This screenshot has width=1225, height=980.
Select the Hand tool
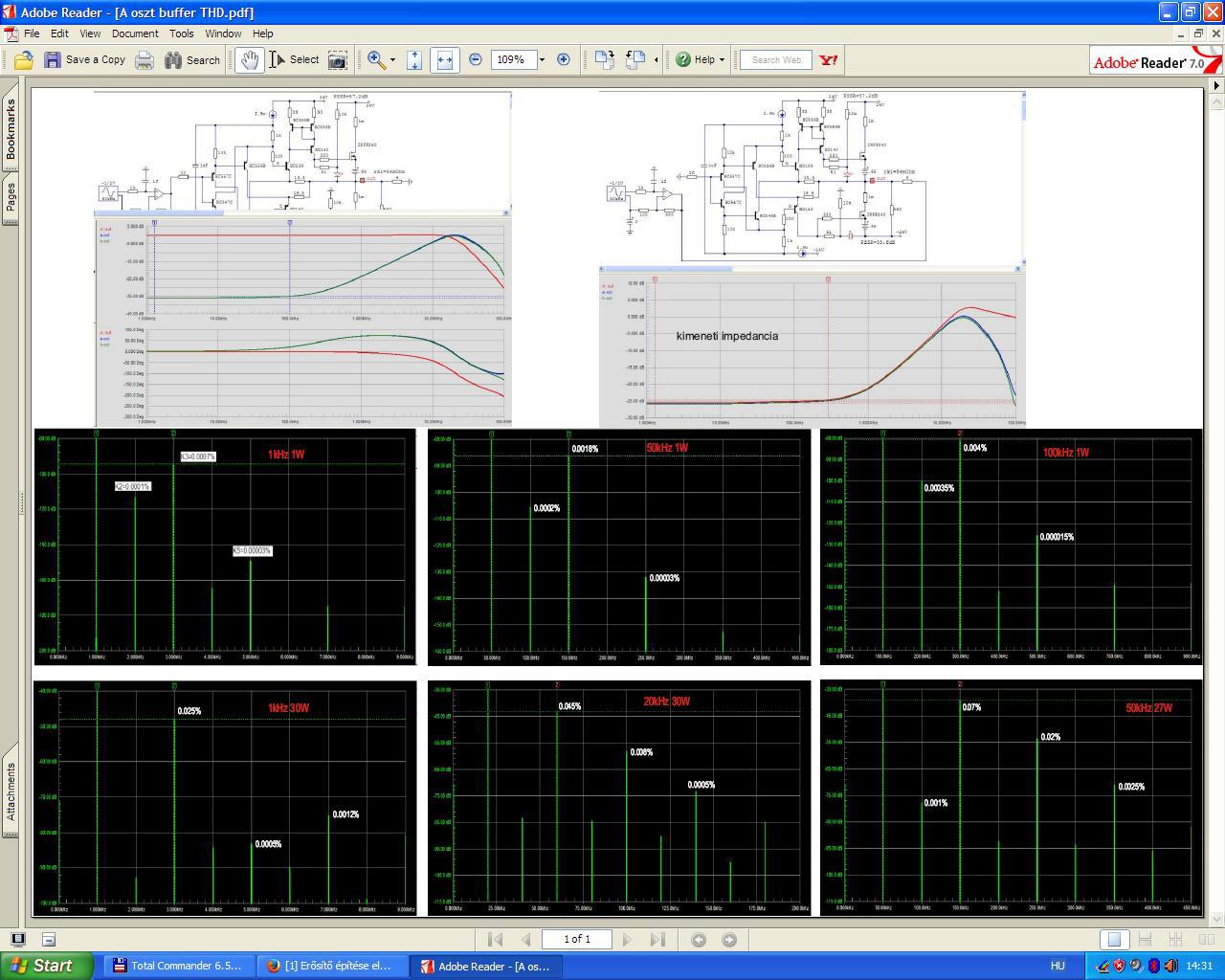[x=250, y=59]
